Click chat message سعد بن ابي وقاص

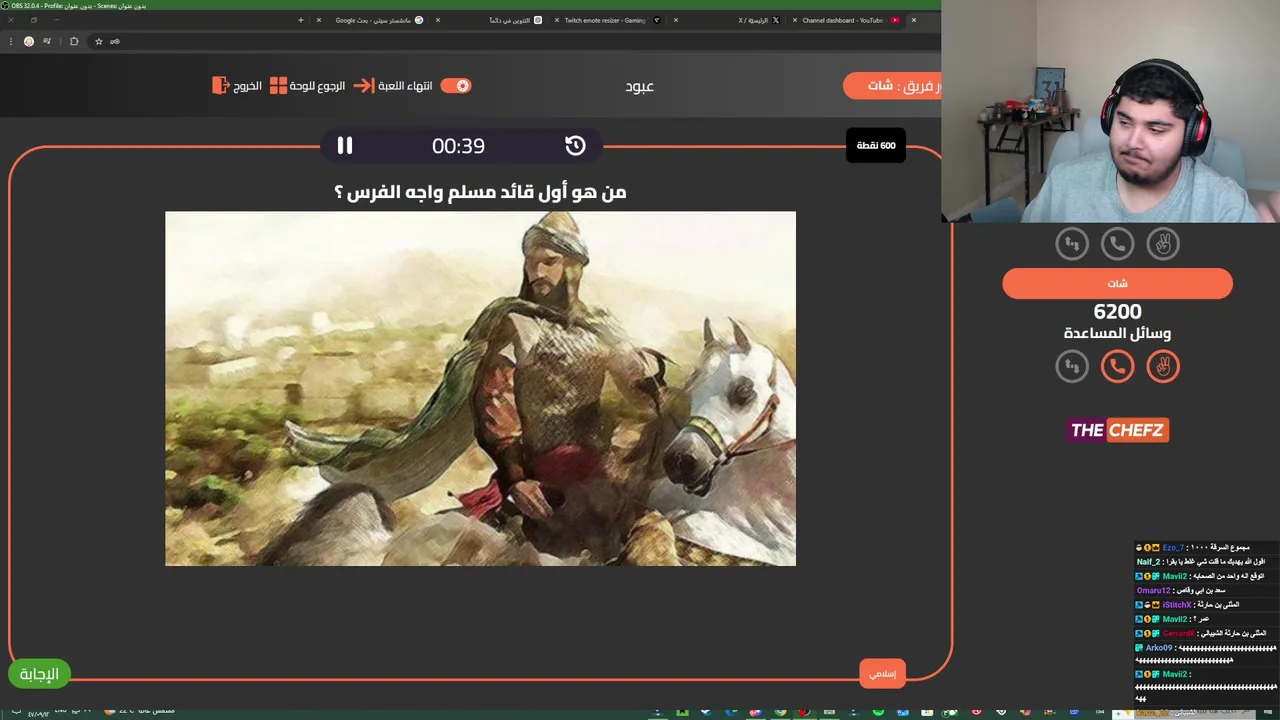click(1202, 591)
